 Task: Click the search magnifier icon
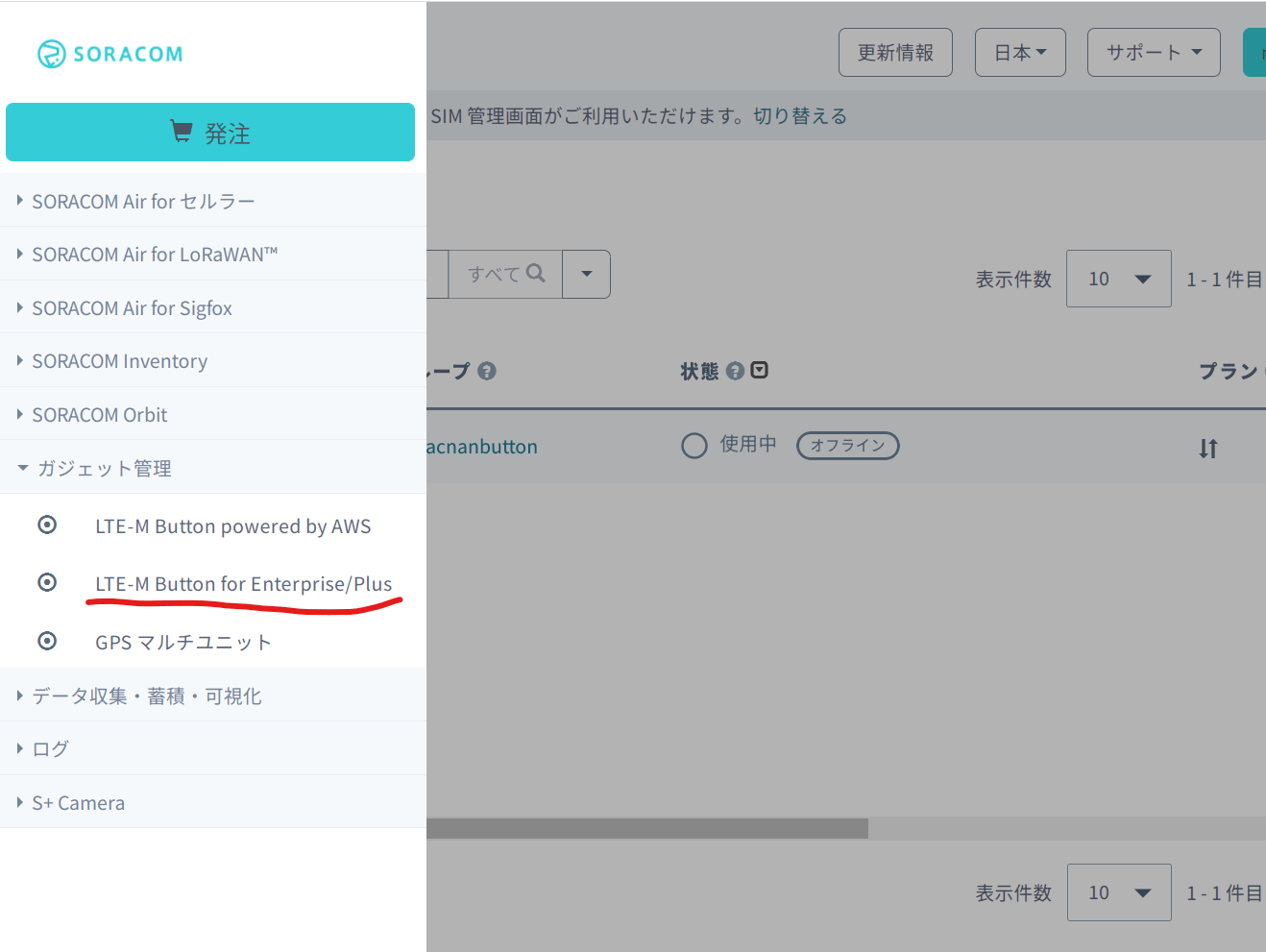536,273
